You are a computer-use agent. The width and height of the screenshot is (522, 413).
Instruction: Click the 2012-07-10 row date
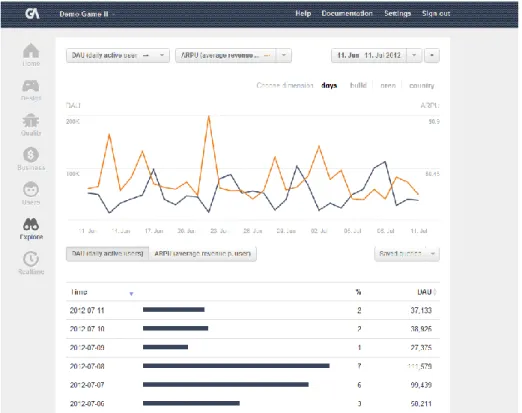[87, 329]
